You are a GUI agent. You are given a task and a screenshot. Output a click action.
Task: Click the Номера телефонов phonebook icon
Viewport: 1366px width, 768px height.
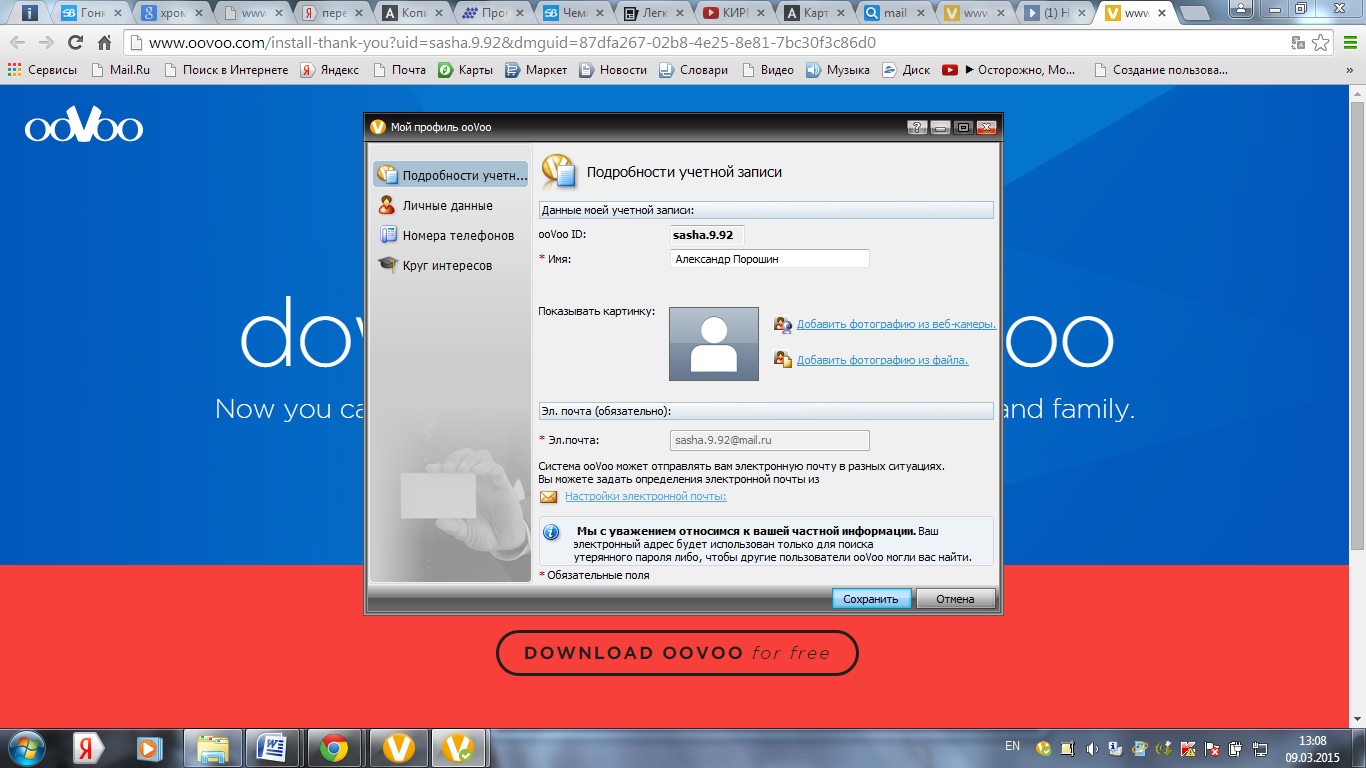click(388, 235)
